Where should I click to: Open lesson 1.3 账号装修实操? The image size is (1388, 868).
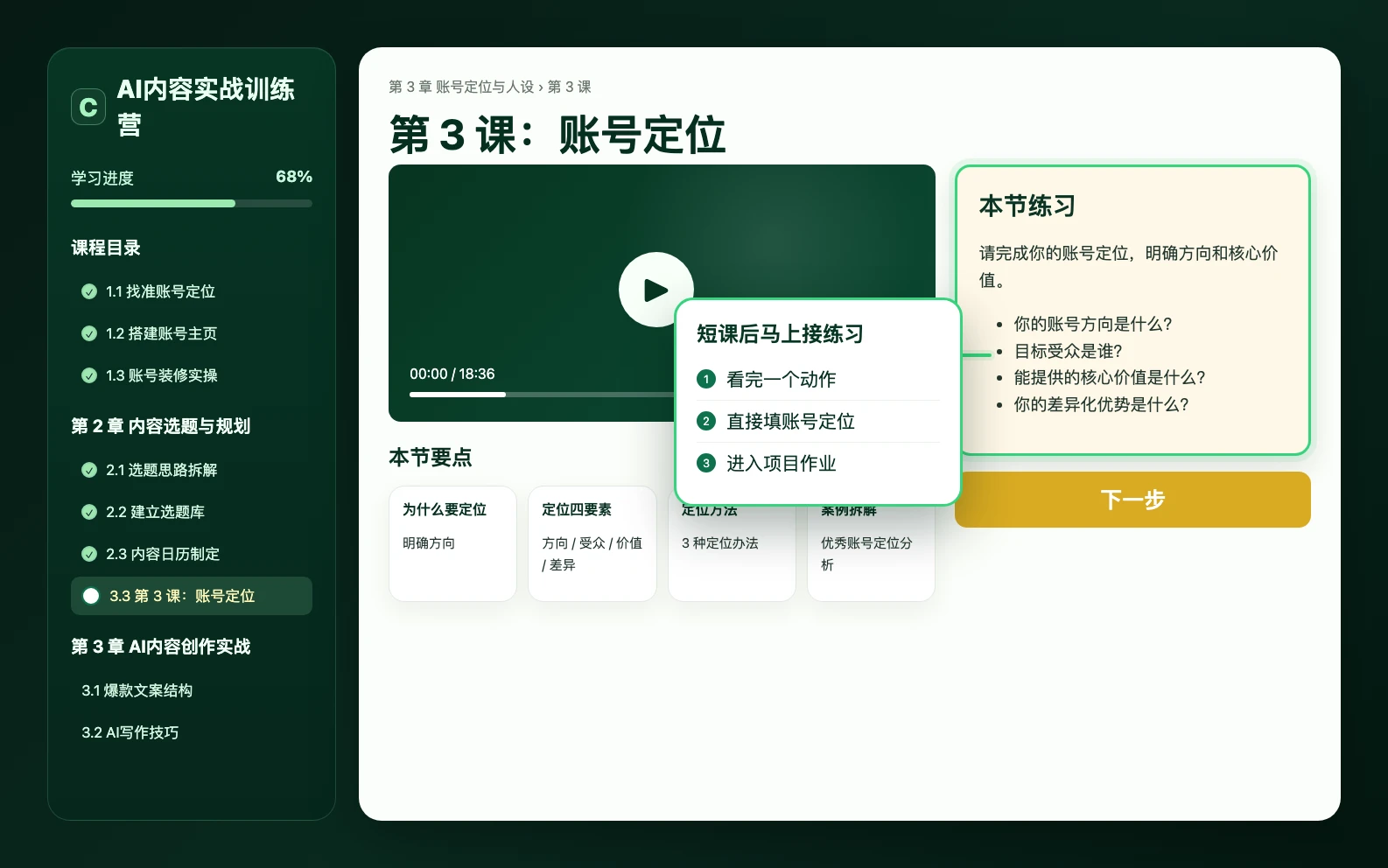click(192, 375)
